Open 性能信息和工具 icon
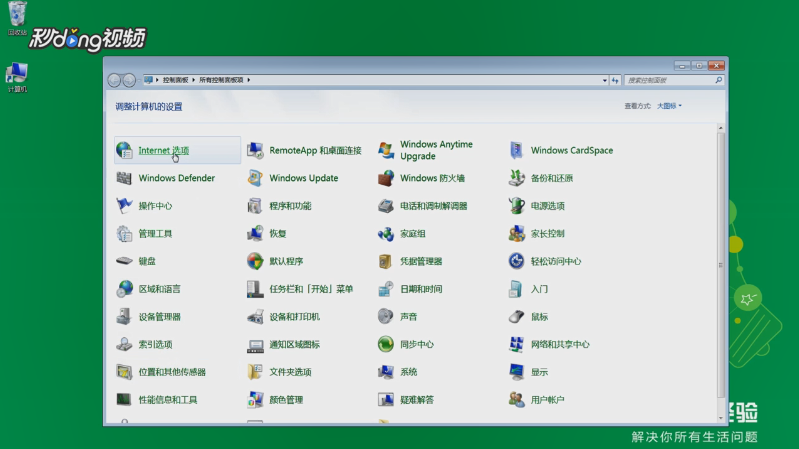Screen dimensions: 799x449 [x=124, y=400]
